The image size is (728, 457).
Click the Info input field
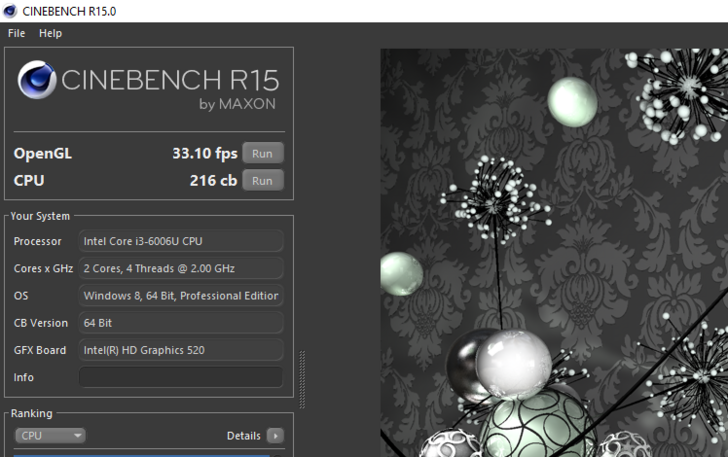point(181,377)
